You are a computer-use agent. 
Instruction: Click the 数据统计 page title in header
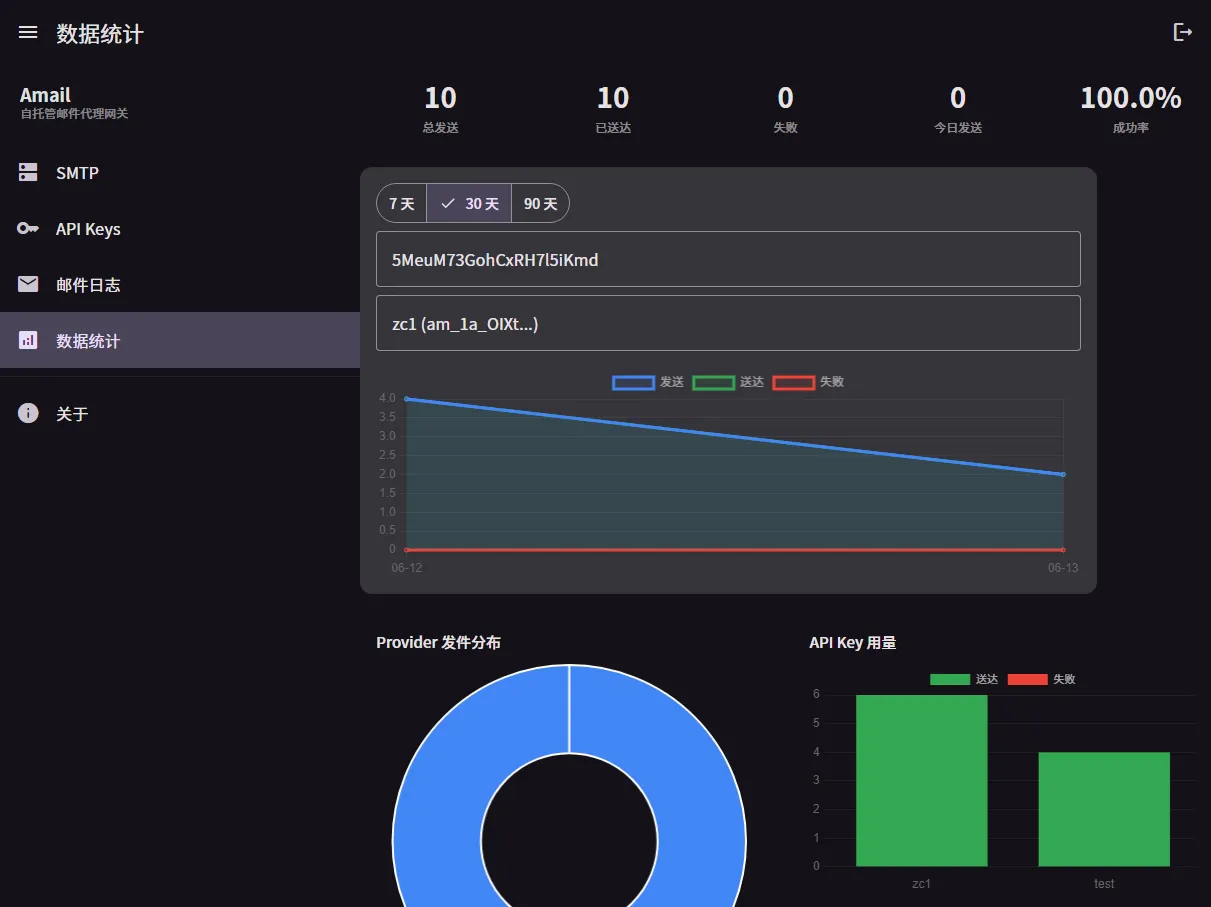[100, 33]
